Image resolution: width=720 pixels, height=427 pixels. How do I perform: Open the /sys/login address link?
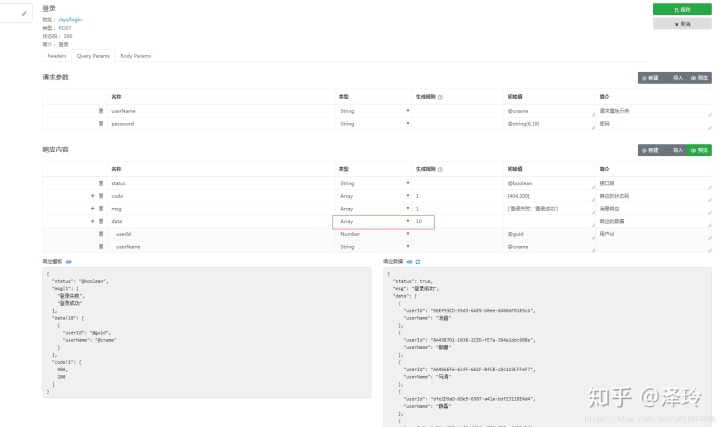pos(70,20)
